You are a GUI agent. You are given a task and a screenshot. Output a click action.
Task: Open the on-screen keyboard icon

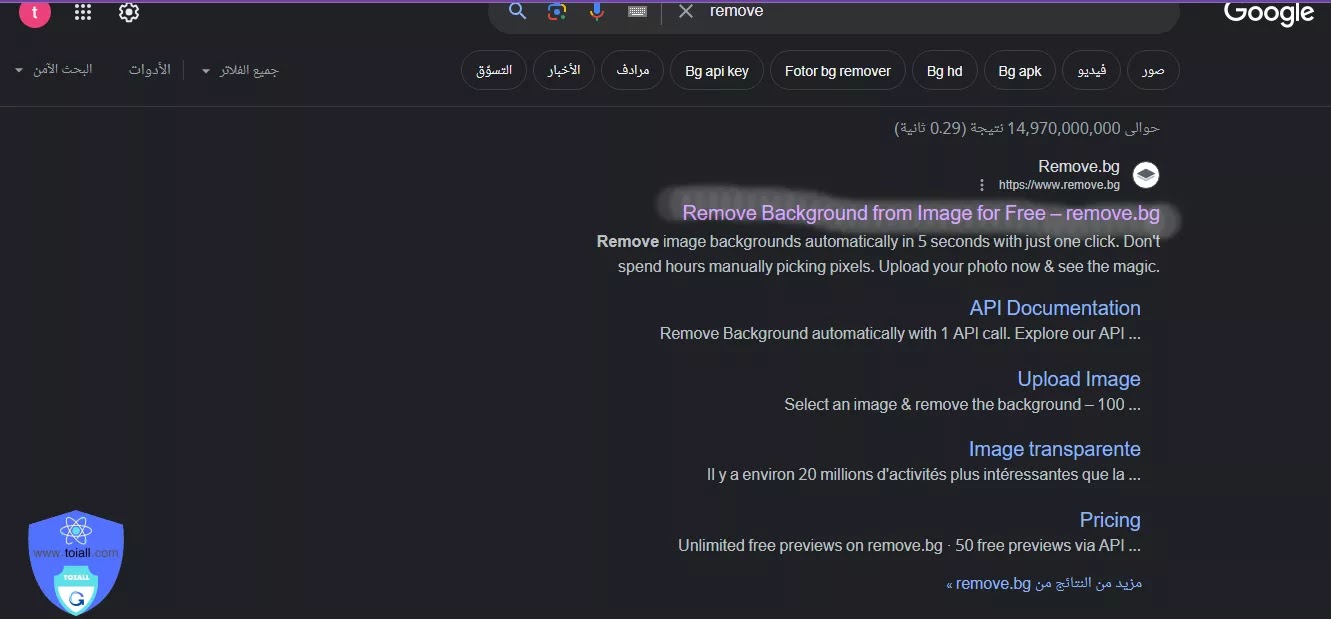pos(637,11)
